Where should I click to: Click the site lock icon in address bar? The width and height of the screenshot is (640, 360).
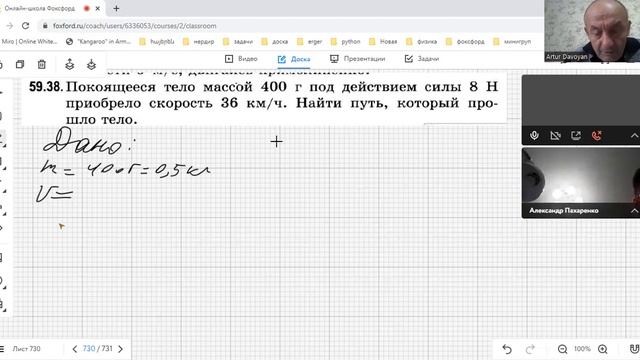point(45,26)
